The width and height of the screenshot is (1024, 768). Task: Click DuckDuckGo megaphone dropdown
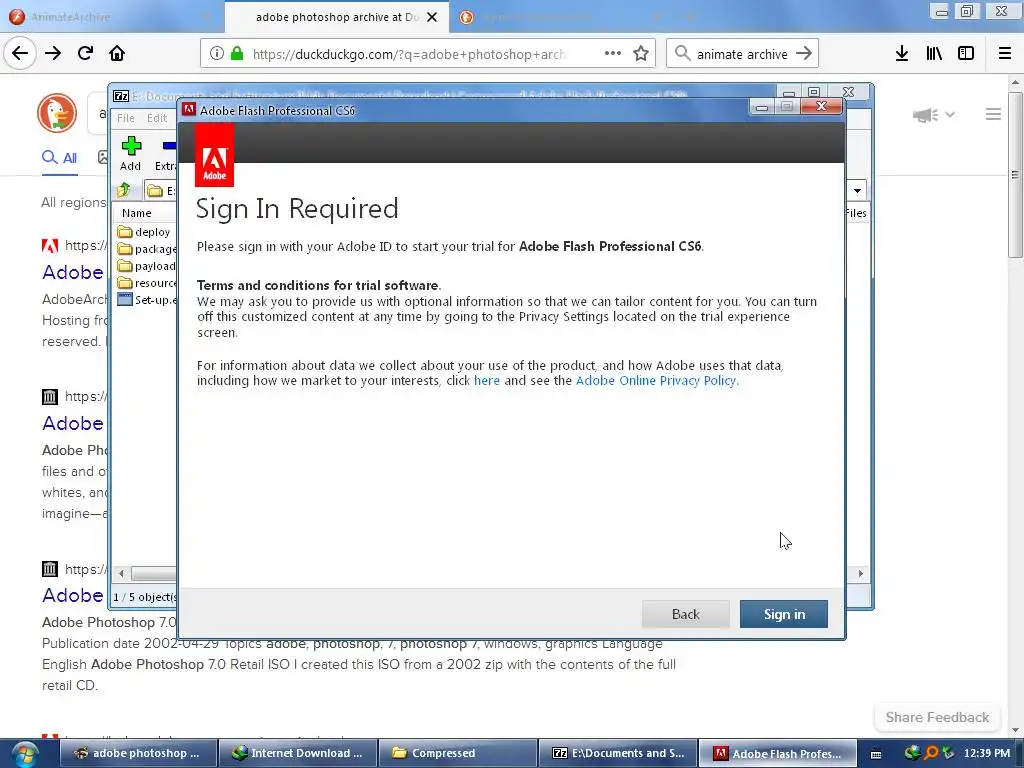[x=934, y=116]
